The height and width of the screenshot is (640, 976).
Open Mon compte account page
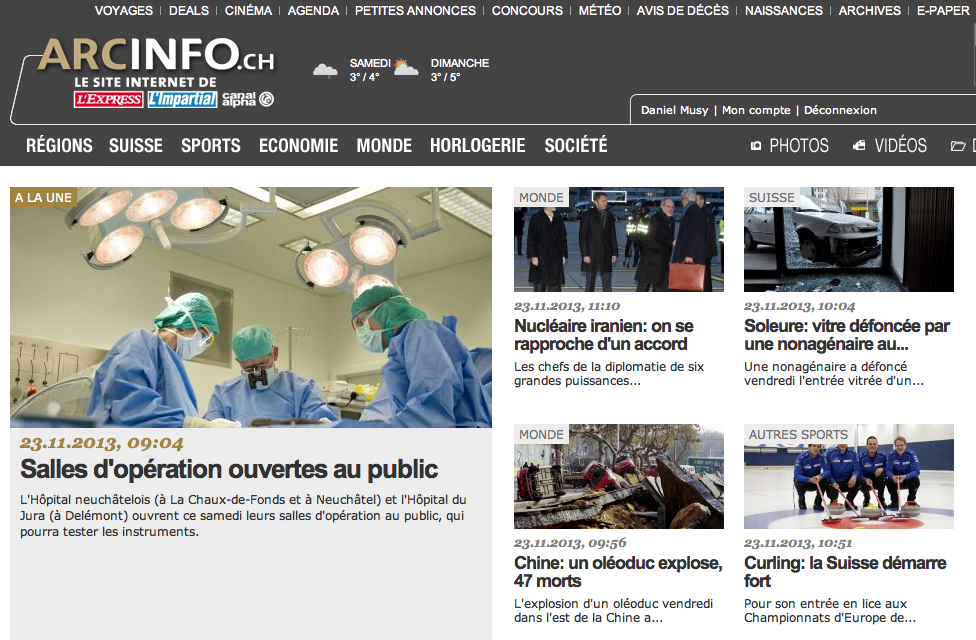point(756,111)
